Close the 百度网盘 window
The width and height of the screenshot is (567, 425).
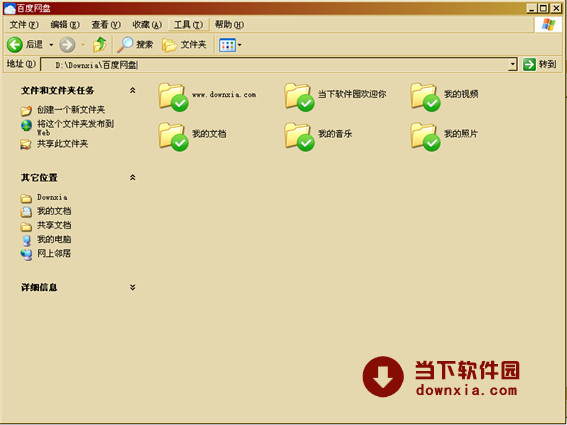click(x=556, y=8)
